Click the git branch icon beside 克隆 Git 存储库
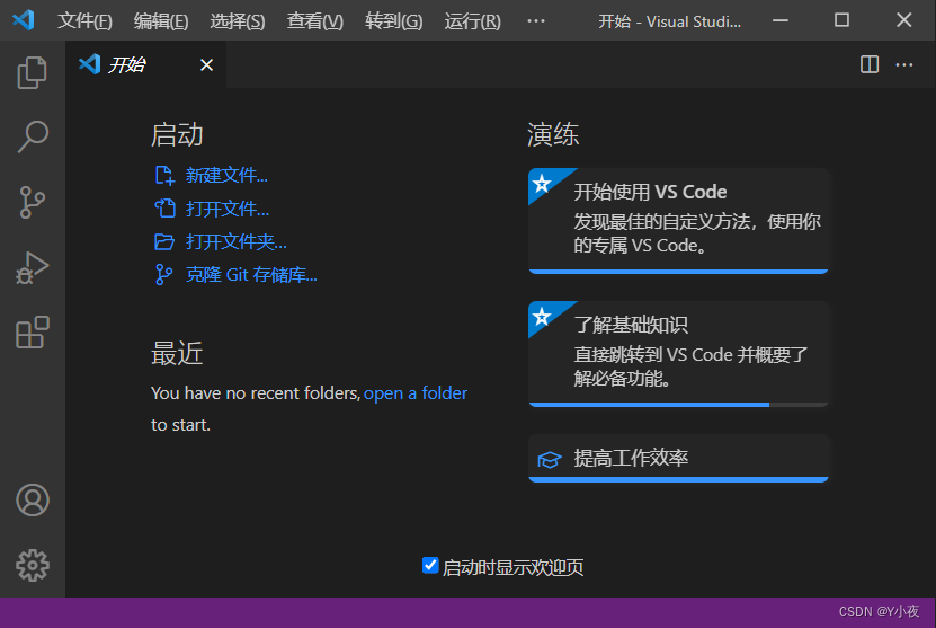936x628 pixels. coord(164,275)
